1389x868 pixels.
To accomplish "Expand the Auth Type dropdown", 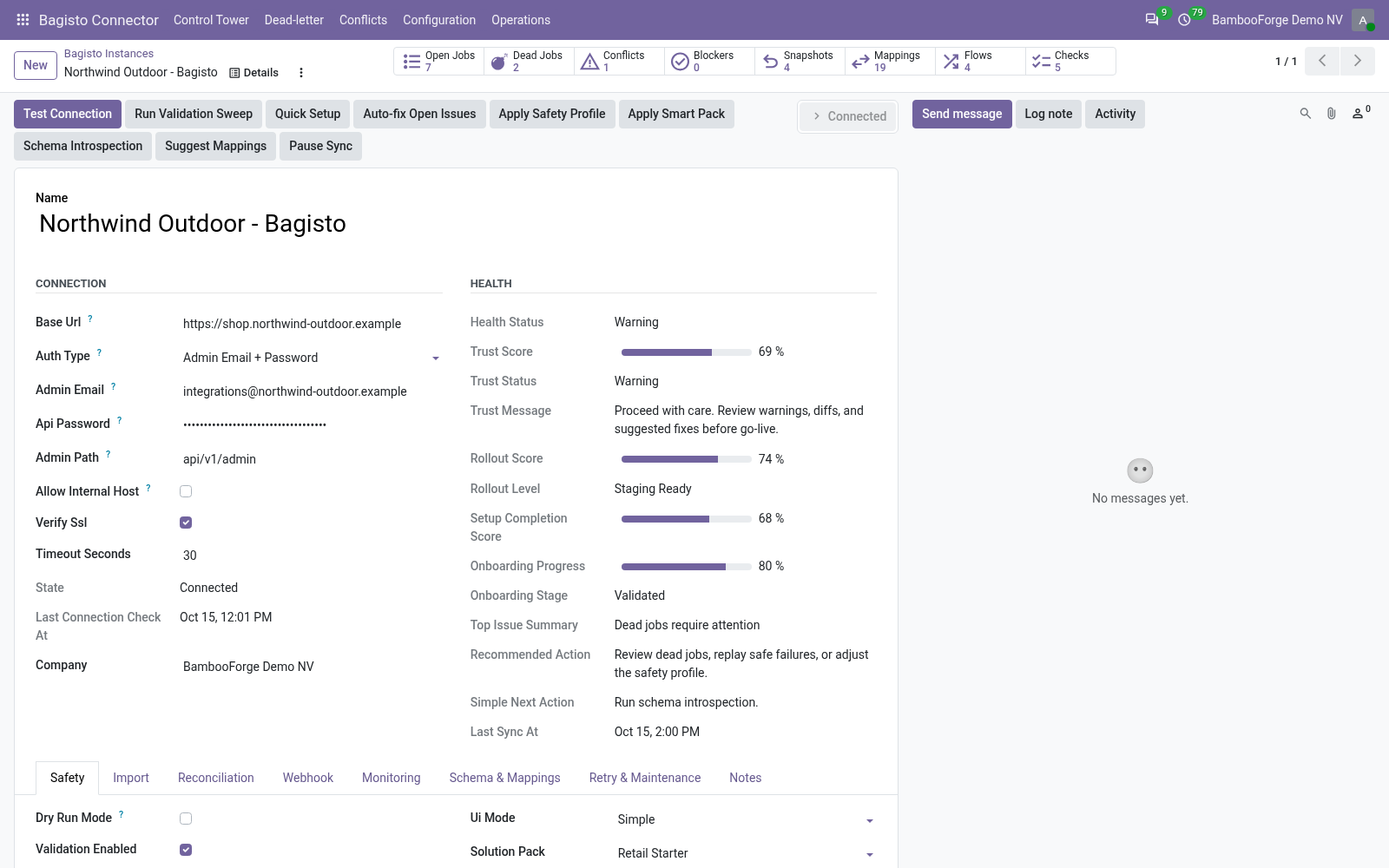I will 311,358.
